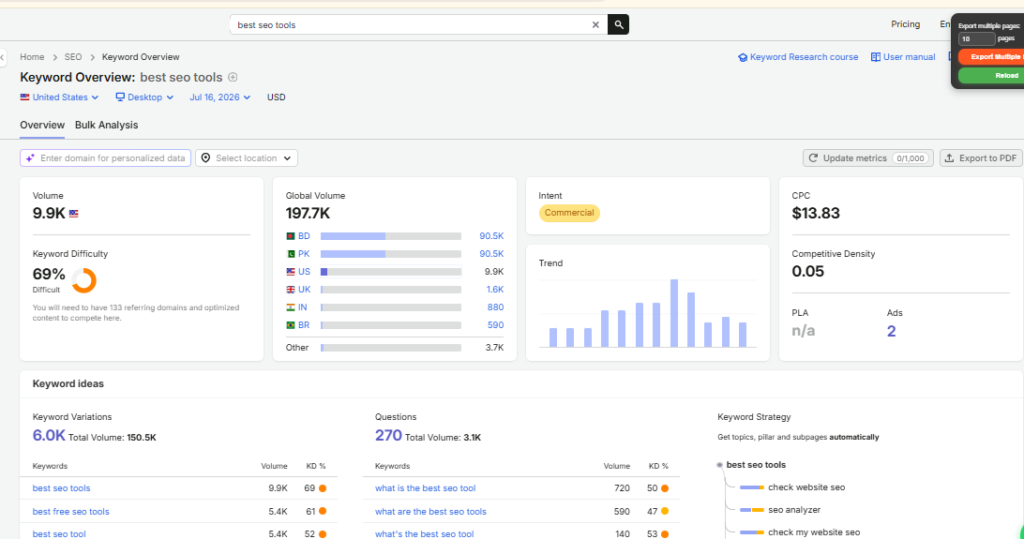Click the tallest bar in the Trend chart
The width and height of the screenshot is (1024, 539).
click(x=674, y=313)
